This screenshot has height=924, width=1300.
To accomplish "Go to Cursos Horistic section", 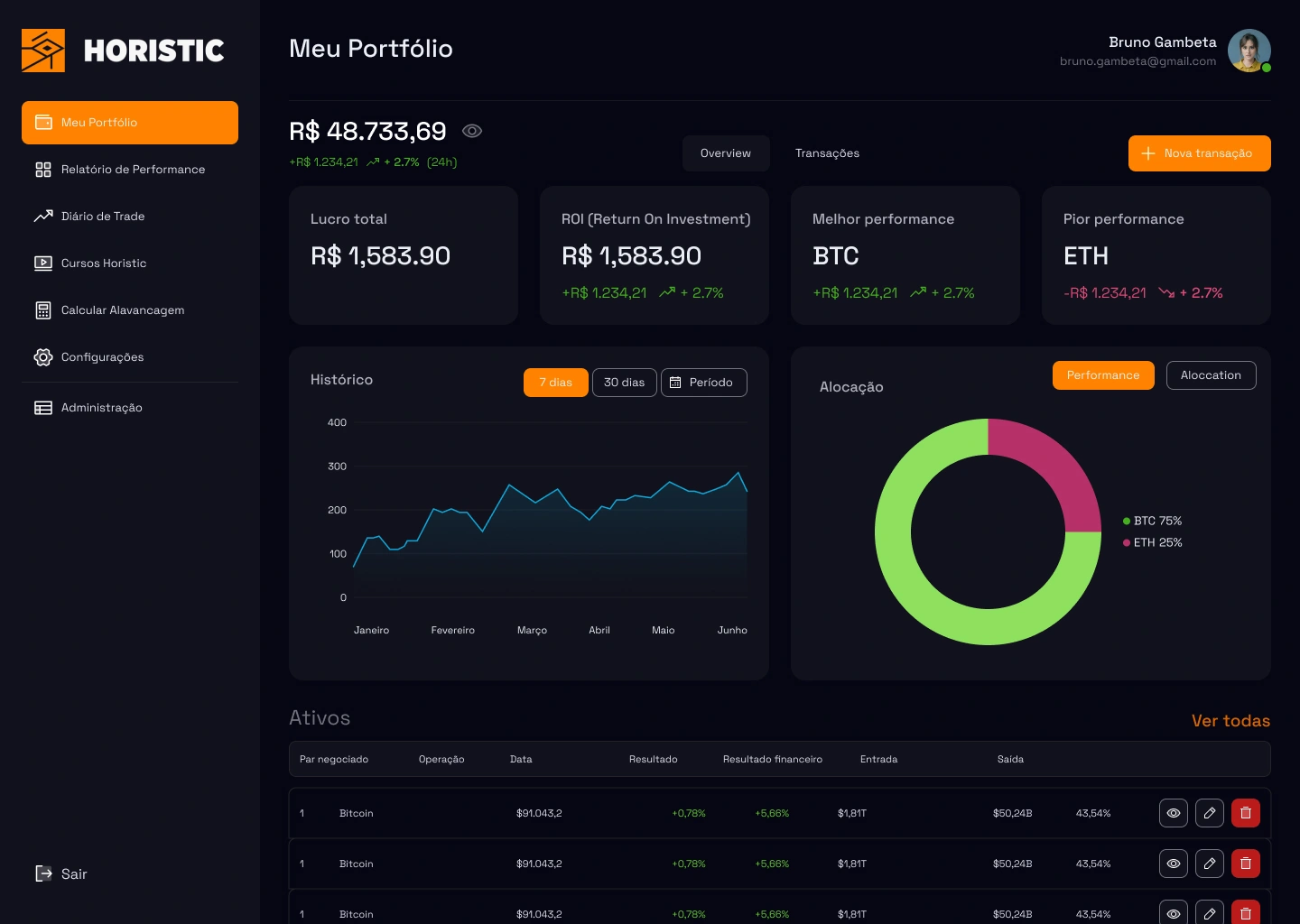I will click(x=103, y=263).
